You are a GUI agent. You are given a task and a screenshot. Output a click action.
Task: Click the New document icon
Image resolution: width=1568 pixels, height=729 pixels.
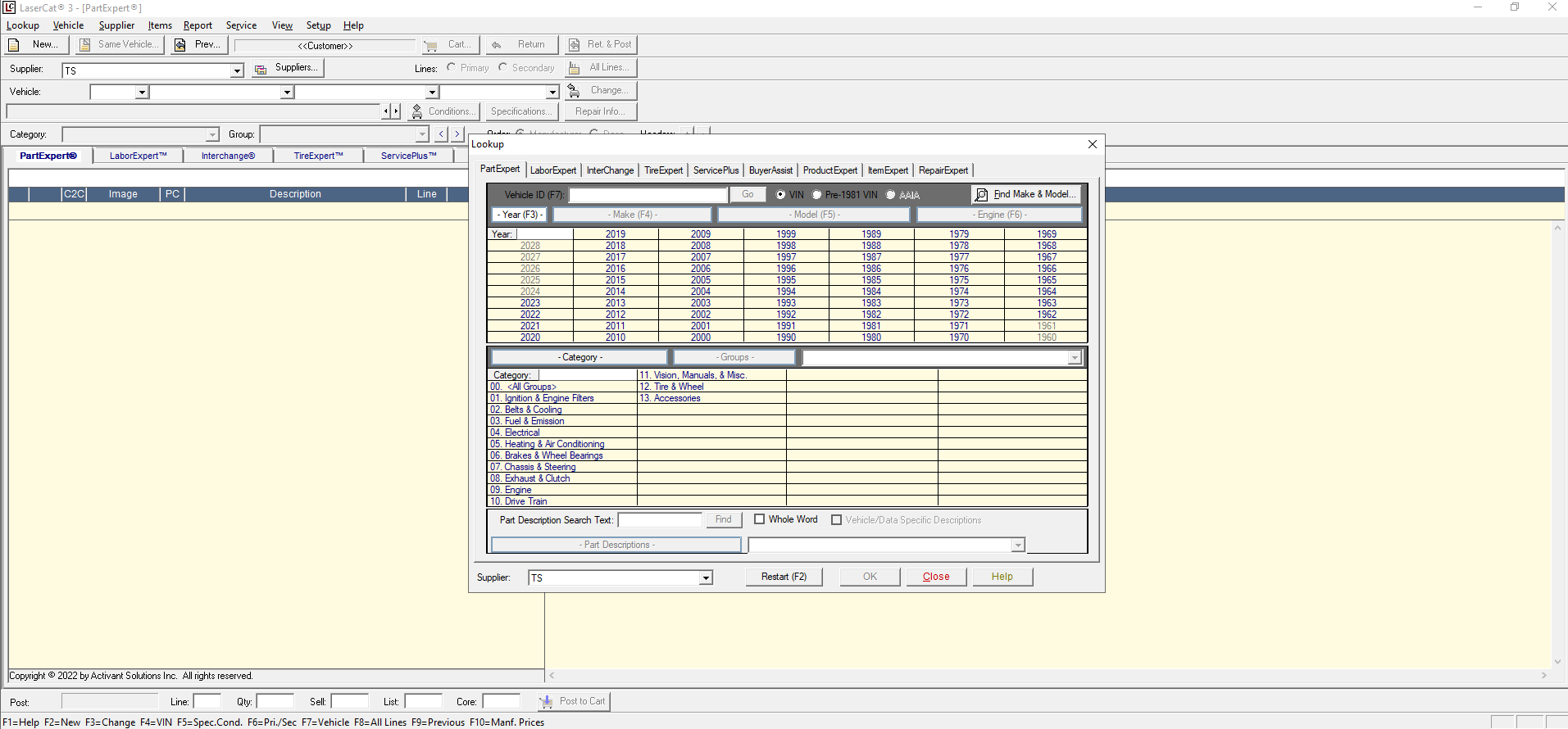click(14, 45)
